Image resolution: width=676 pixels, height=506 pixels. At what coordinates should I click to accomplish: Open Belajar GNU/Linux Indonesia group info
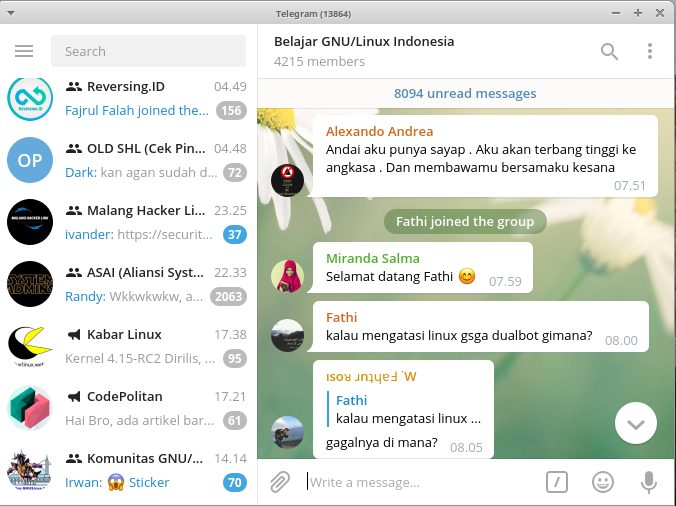pyautogui.click(x=364, y=42)
